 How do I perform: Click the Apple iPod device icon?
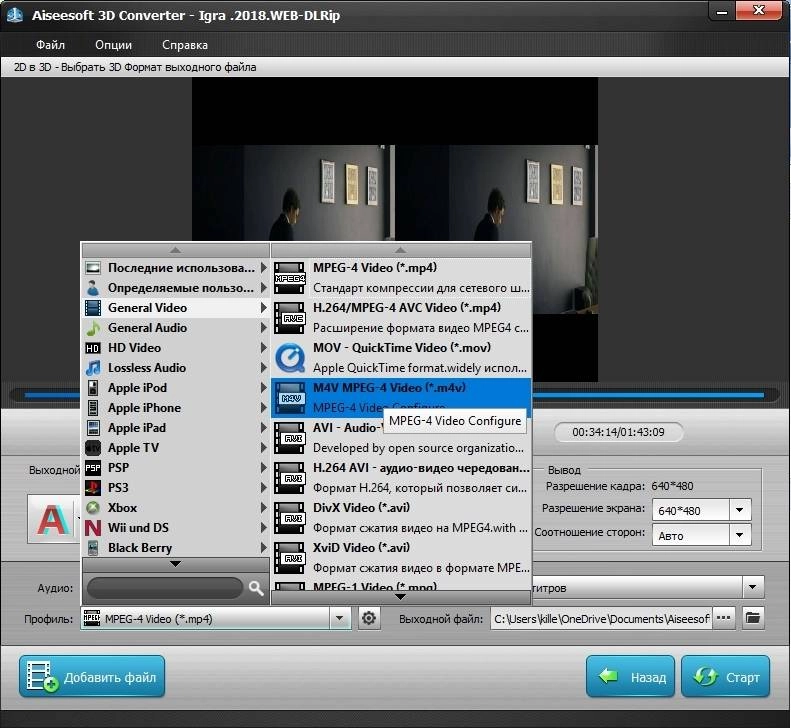click(x=93, y=388)
